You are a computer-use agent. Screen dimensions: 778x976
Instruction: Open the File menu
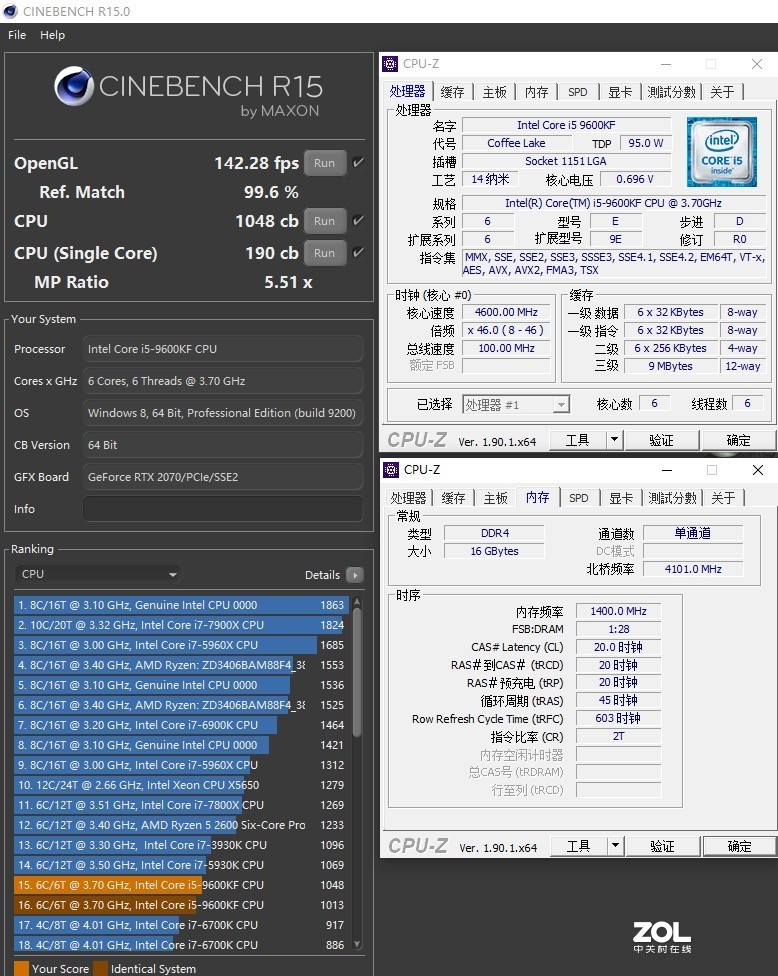[17, 35]
